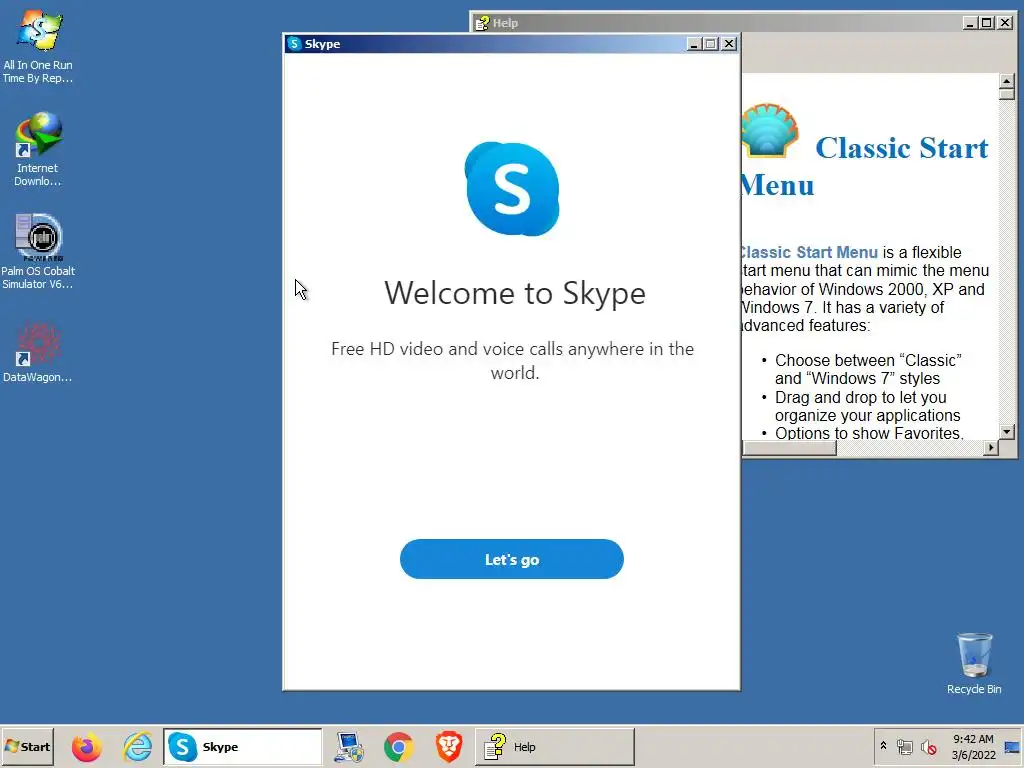The width and height of the screenshot is (1024, 768).
Task: Click the Skype logo in welcome screen
Action: pyautogui.click(x=512, y=189)
